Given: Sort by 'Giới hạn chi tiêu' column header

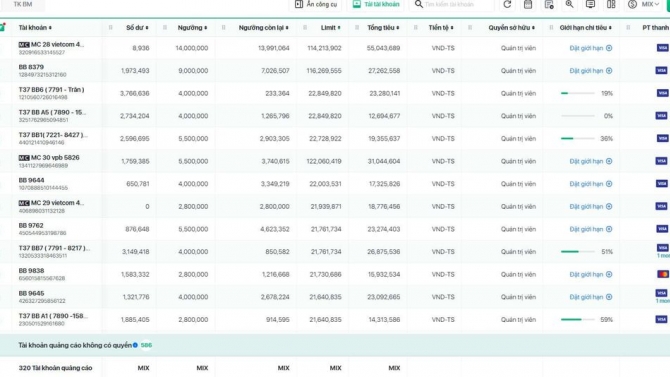Looking at the screenshot, I should pos(585,28).
